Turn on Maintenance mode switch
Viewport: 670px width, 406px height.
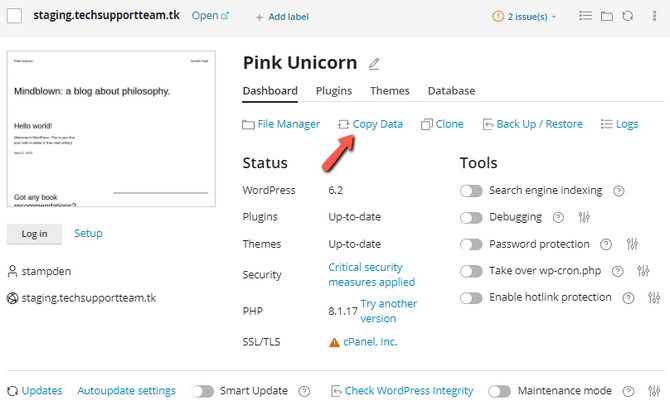pyautogui.click(x=499, y=391)
